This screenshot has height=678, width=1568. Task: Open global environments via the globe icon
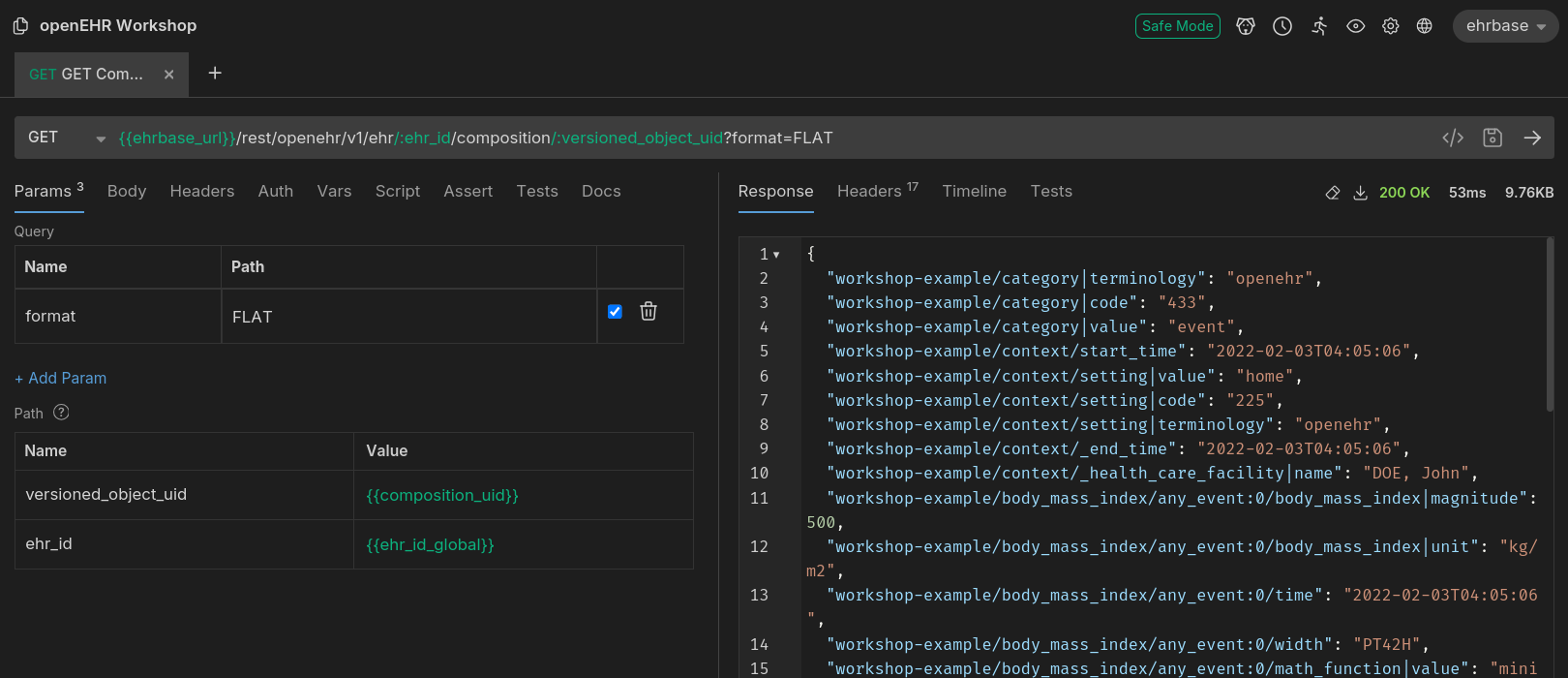(1424, 26)
